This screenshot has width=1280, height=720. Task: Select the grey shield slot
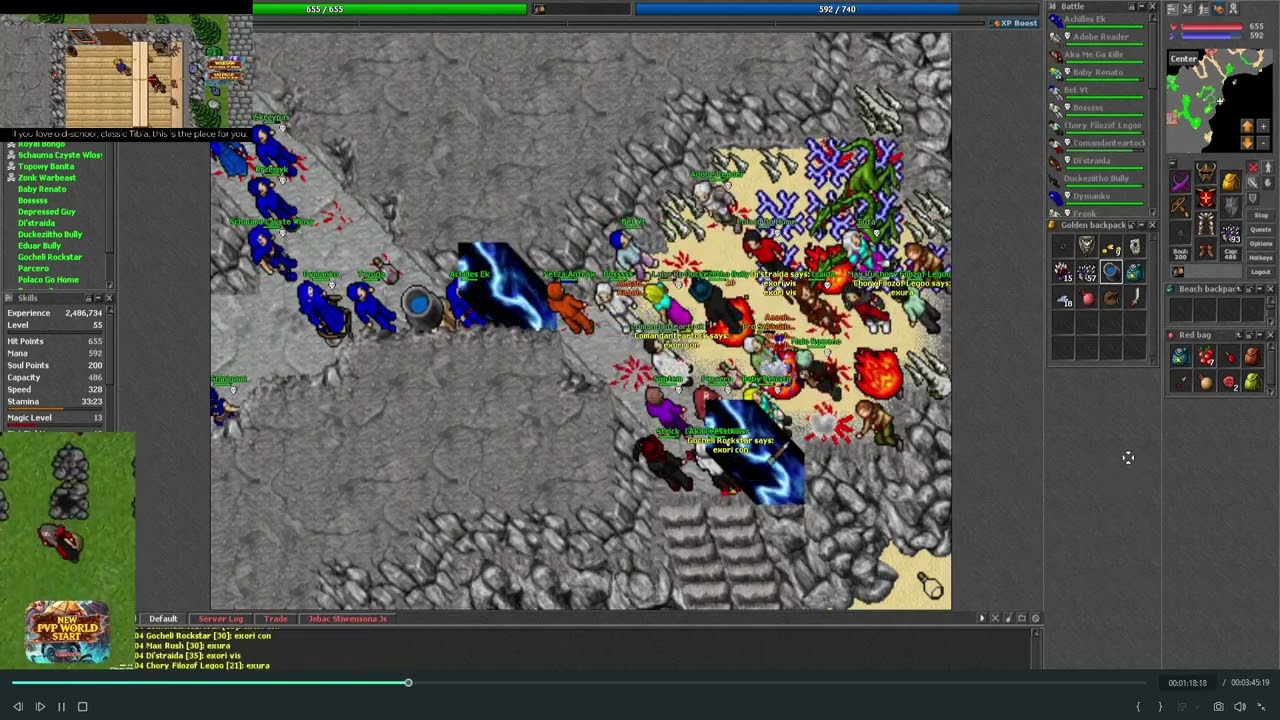coord(1231,205)
